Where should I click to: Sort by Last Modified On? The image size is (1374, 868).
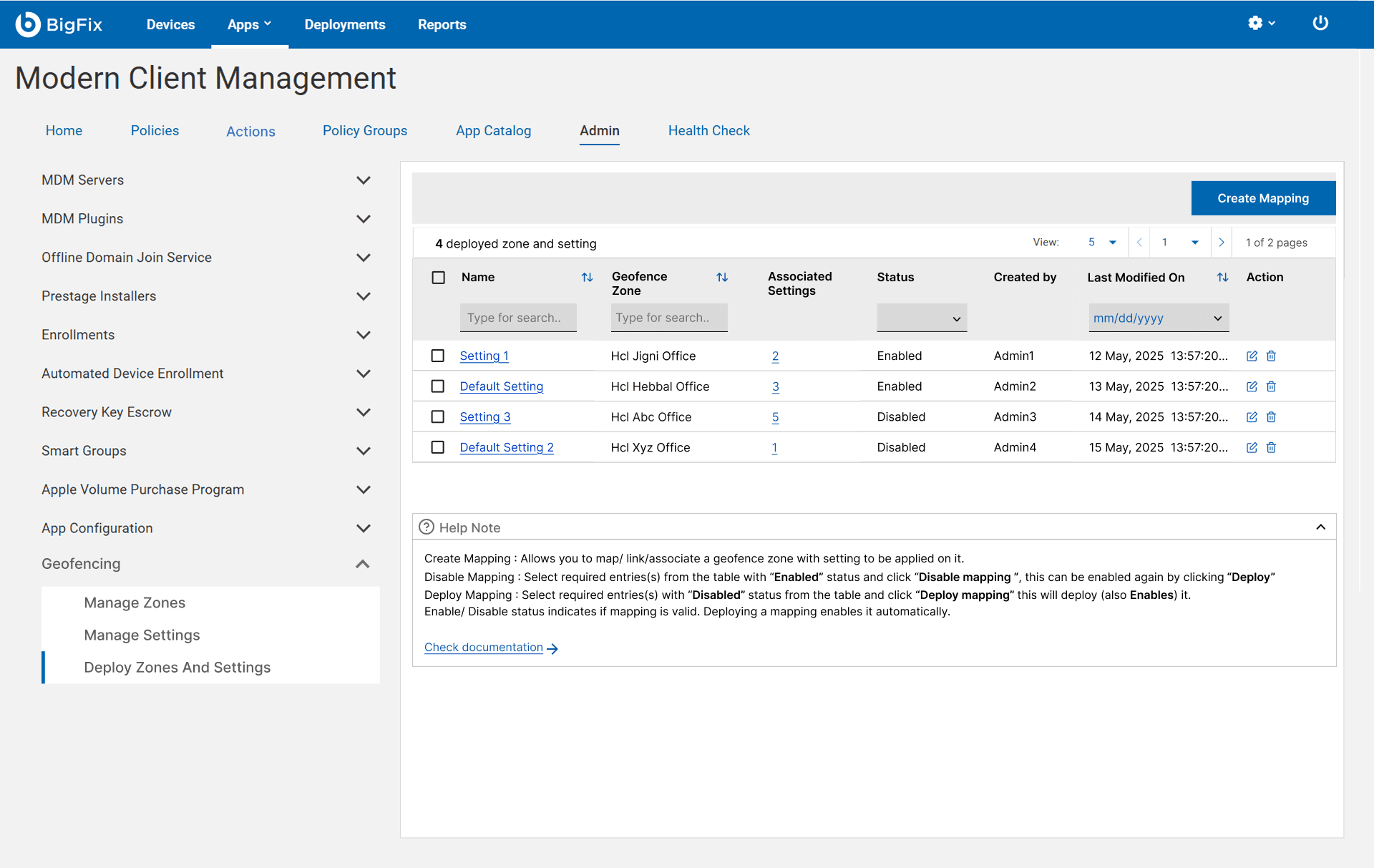tap(1222, 277)
